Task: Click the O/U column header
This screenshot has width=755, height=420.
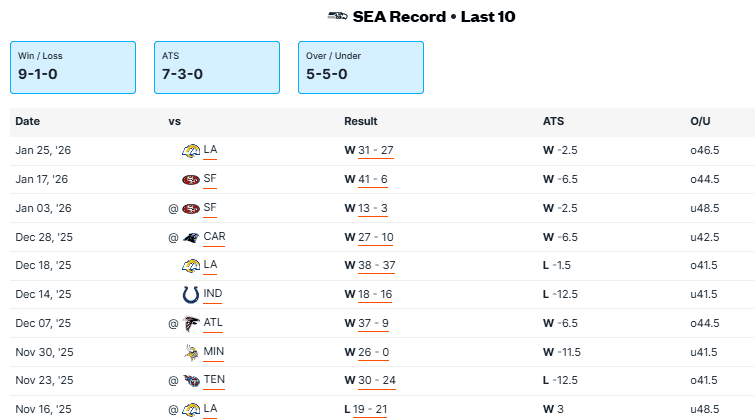Action: (699, 122)
